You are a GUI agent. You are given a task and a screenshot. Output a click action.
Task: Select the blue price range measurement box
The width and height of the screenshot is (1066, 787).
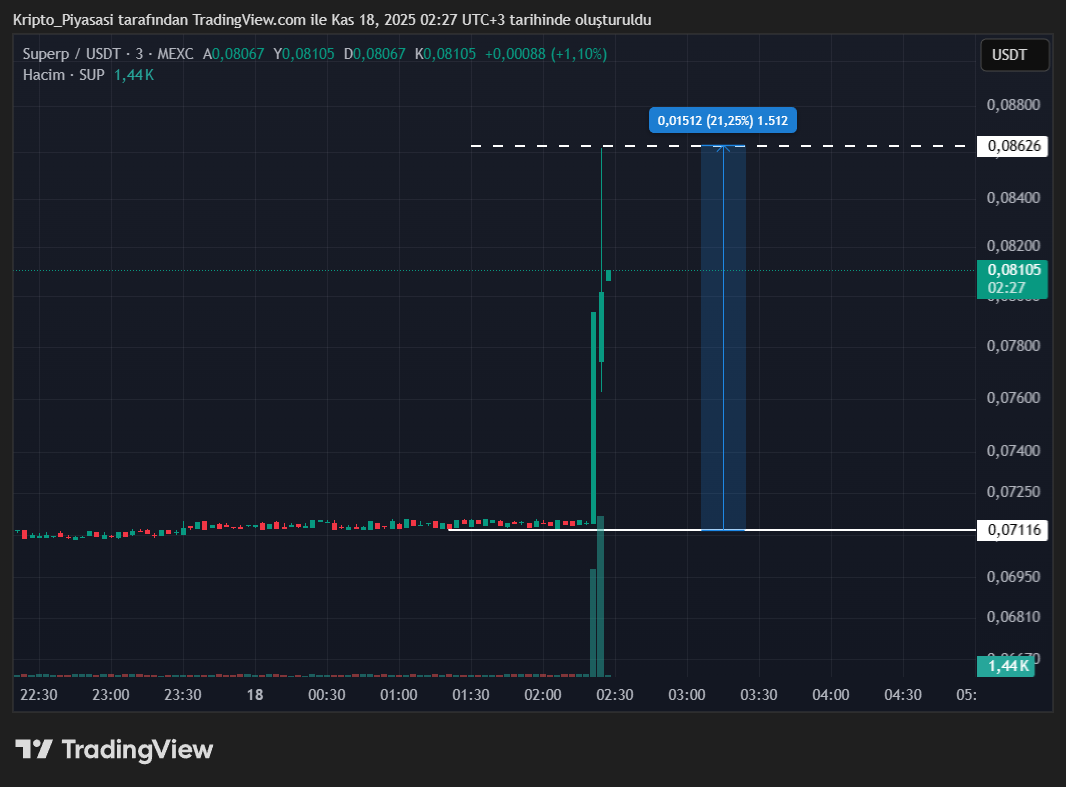click(x=723, y=338)
